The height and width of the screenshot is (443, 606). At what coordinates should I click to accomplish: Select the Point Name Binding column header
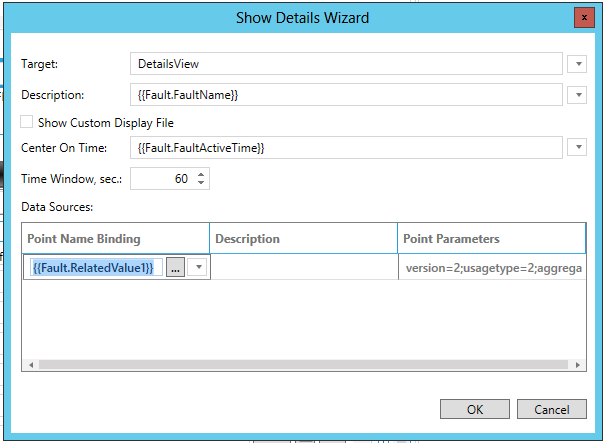115,239
